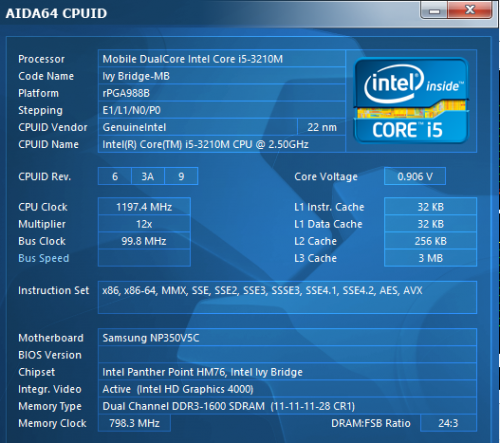Click the L1 Instr. Cache value '32 KB'
Viewport: 500px width, 443px height.
point(430,207)
